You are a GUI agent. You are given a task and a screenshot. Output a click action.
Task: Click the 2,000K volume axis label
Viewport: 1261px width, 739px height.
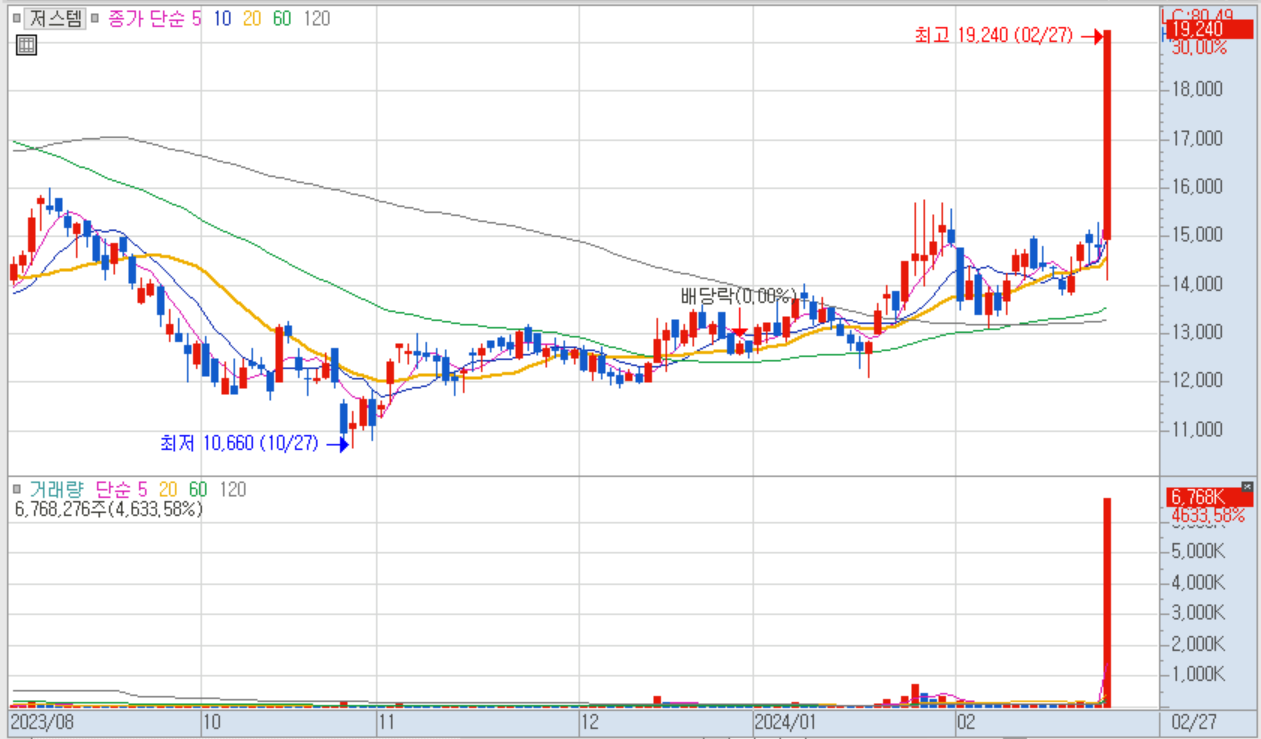coord(1197,643)
